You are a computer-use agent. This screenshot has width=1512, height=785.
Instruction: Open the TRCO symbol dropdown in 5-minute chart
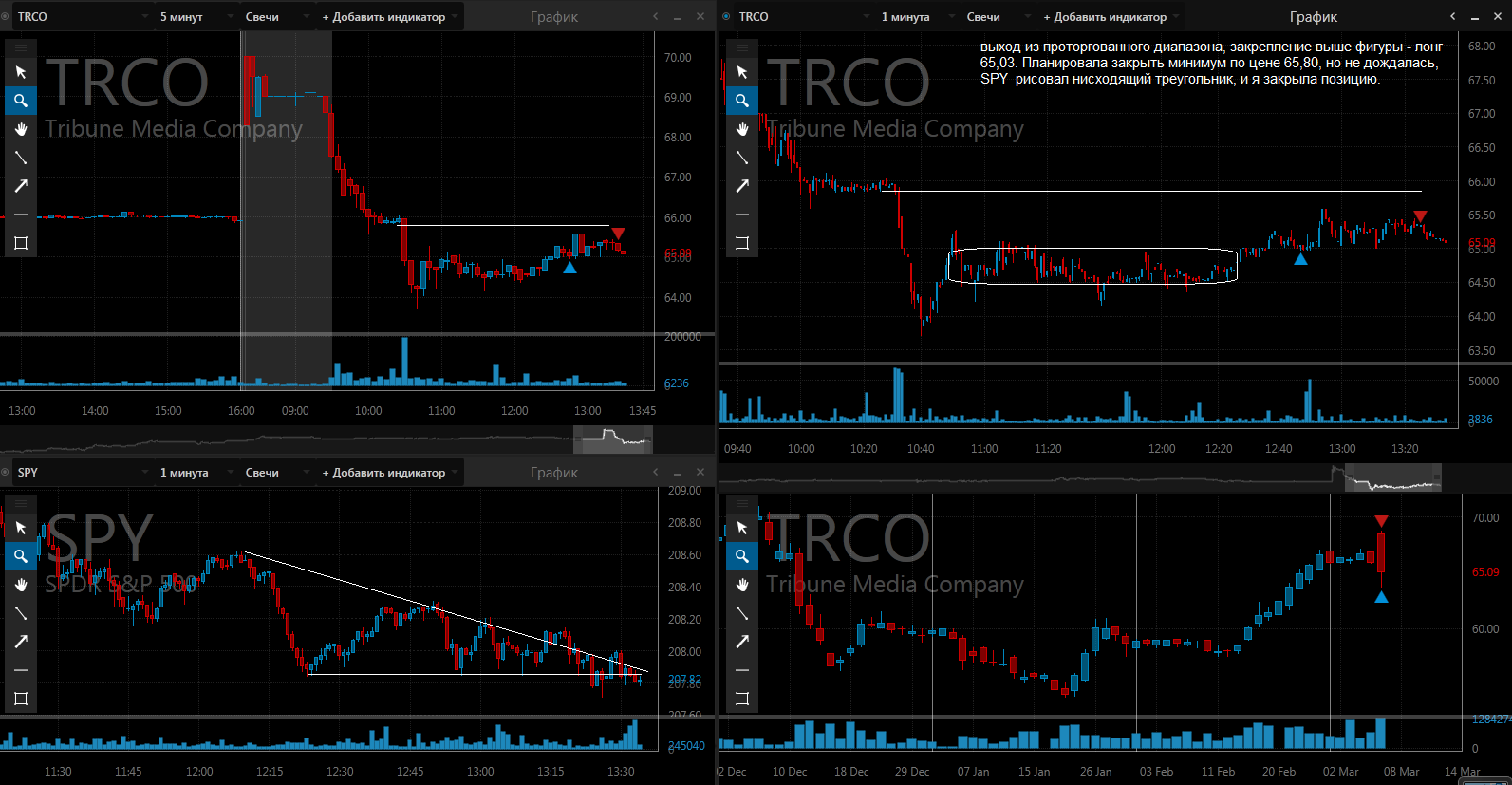[145, 17]
